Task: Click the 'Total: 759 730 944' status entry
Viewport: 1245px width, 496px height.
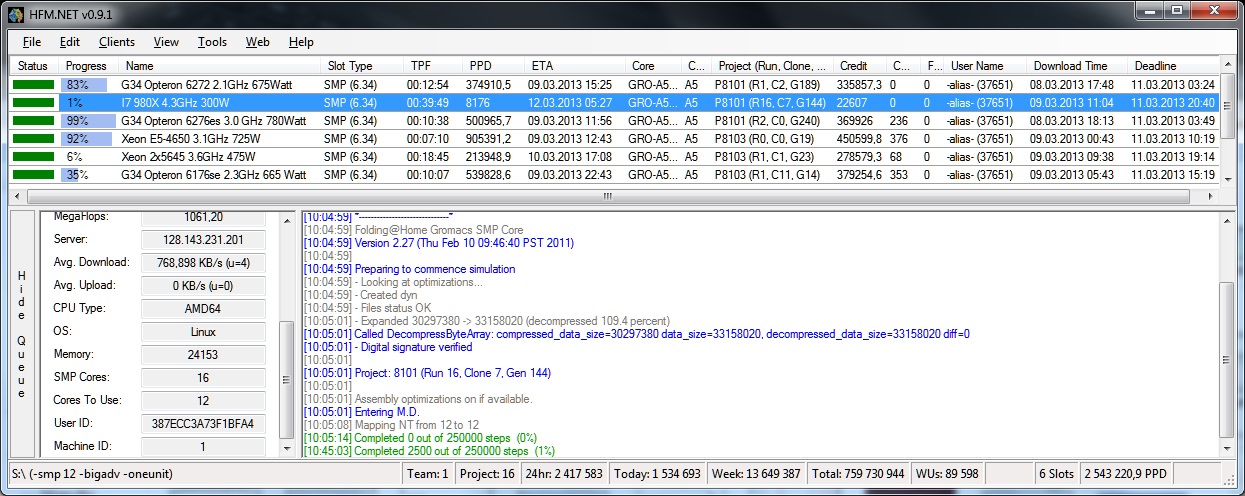Action: click(x=859, y=474)
